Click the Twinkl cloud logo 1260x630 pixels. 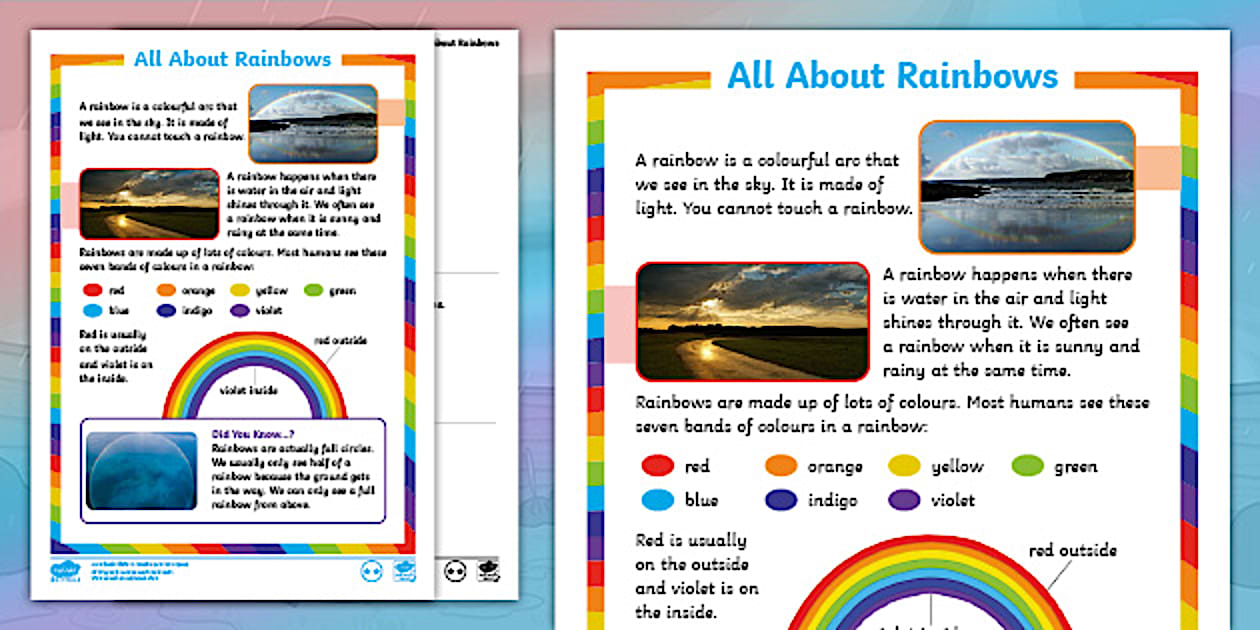63,570
